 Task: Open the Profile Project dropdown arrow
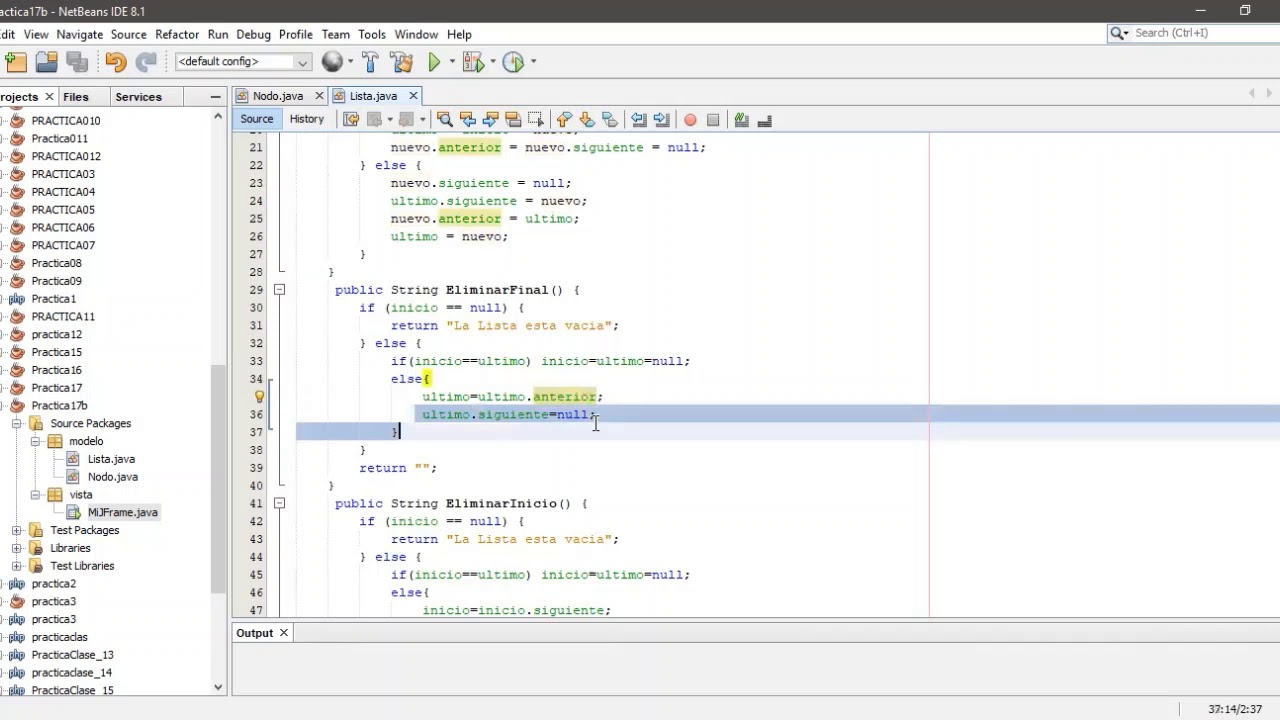tap(533, 62)
